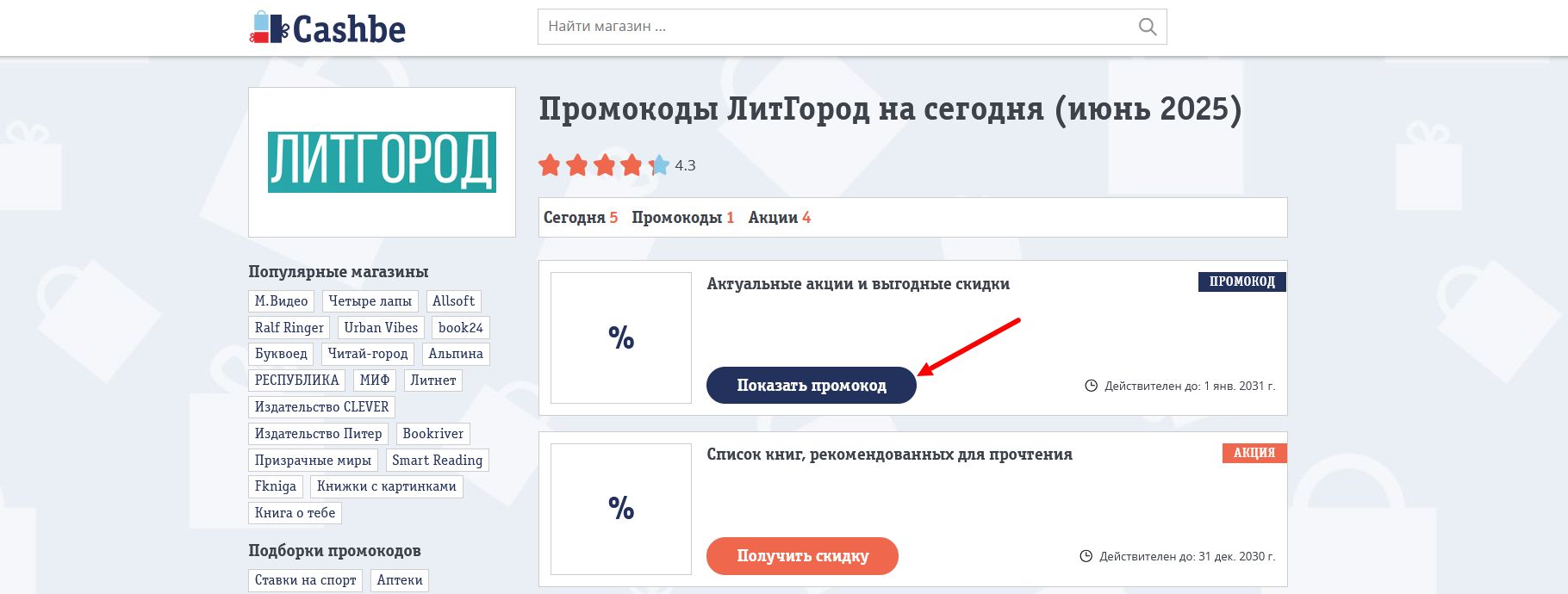Screen dimensions: 1568x594
Task: Click the 'Подборки промокодов' heading
Action: (x=334, y=551)
